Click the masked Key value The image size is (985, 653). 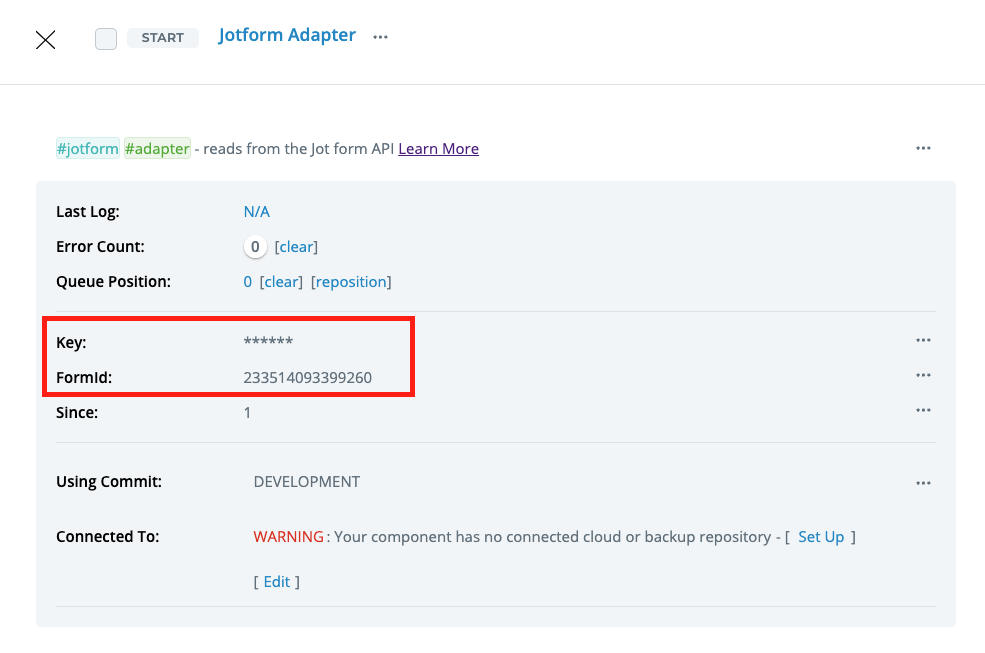pyautogui.click(x=268, y=341)
